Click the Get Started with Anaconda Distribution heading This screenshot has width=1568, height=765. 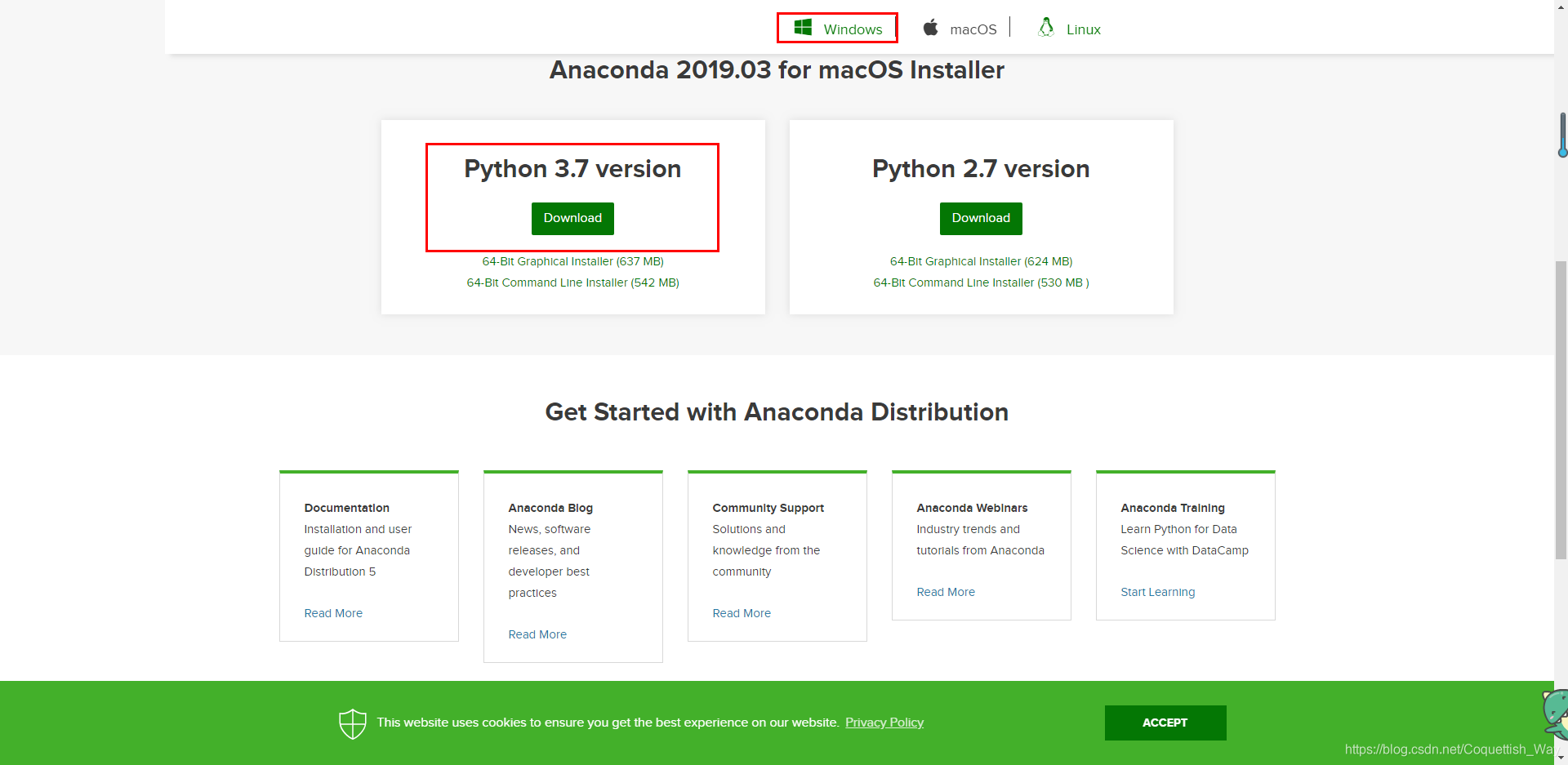click(x=777, y=412)
